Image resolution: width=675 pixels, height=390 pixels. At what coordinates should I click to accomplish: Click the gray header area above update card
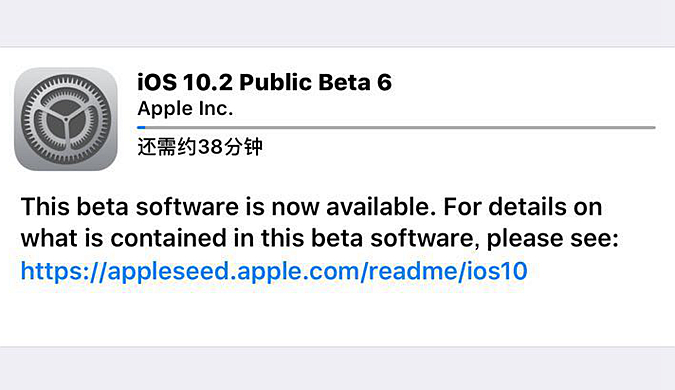pos(338,22)
